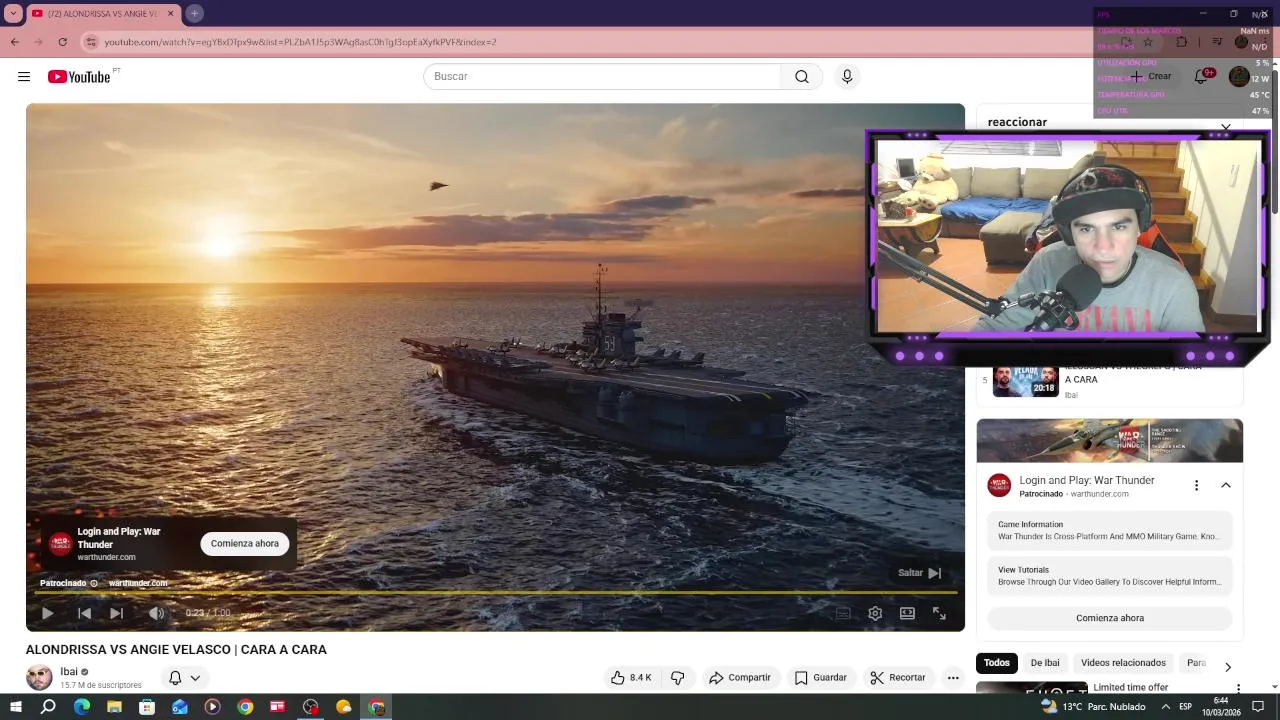Collapse the War Thunder ad panel
Image resolution: width=1280 pixels, height=720 pixels.
[1226, 485]
